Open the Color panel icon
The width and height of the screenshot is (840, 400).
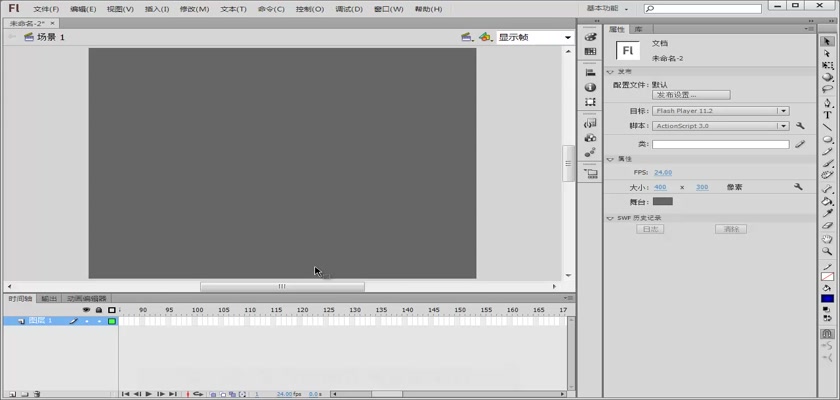tap(590, 37)
